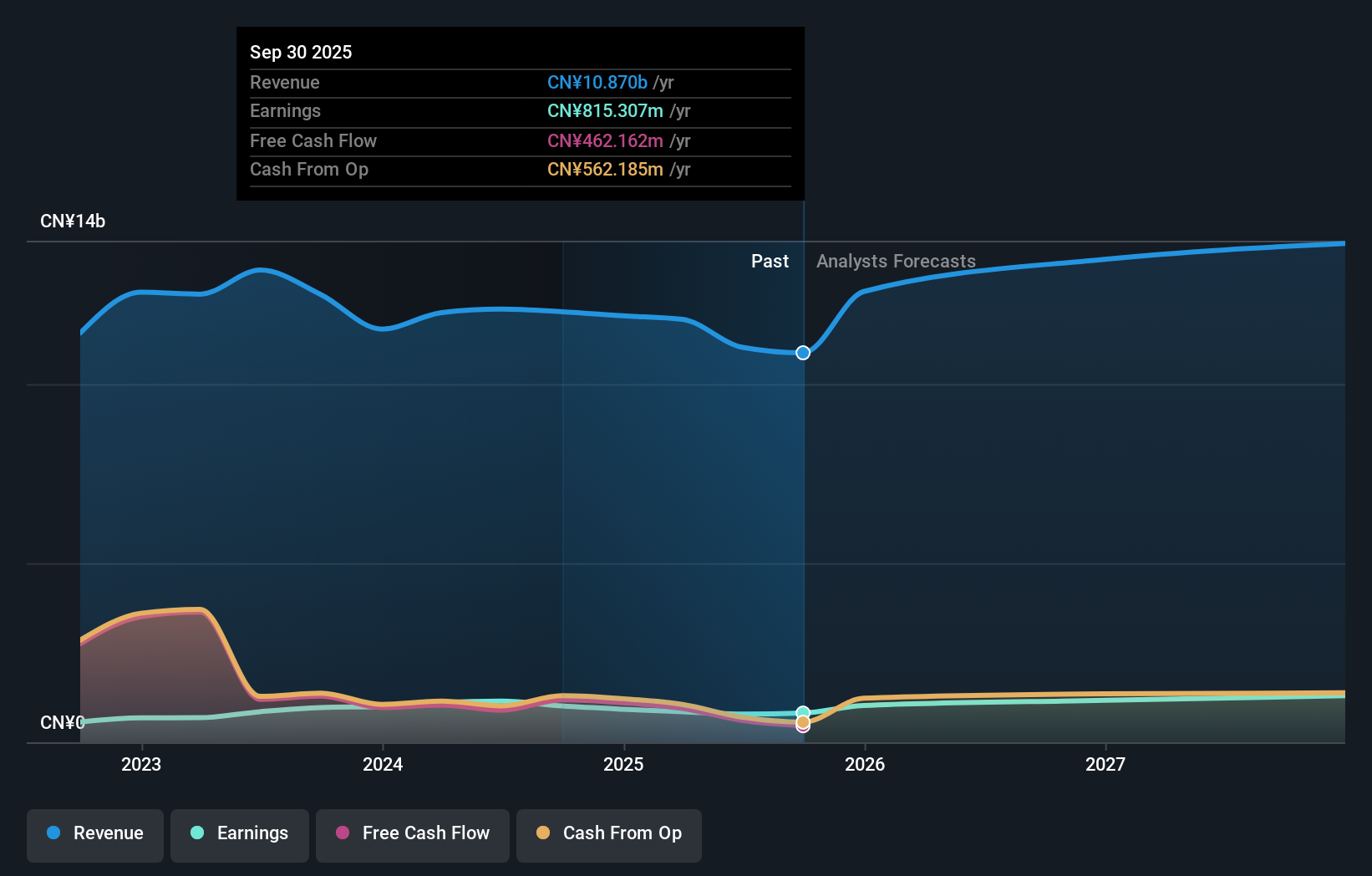The height and width of the screenshot is (876, 1372).
Task: Select the blue Revenue data point marker
Action: pos(802,353)
